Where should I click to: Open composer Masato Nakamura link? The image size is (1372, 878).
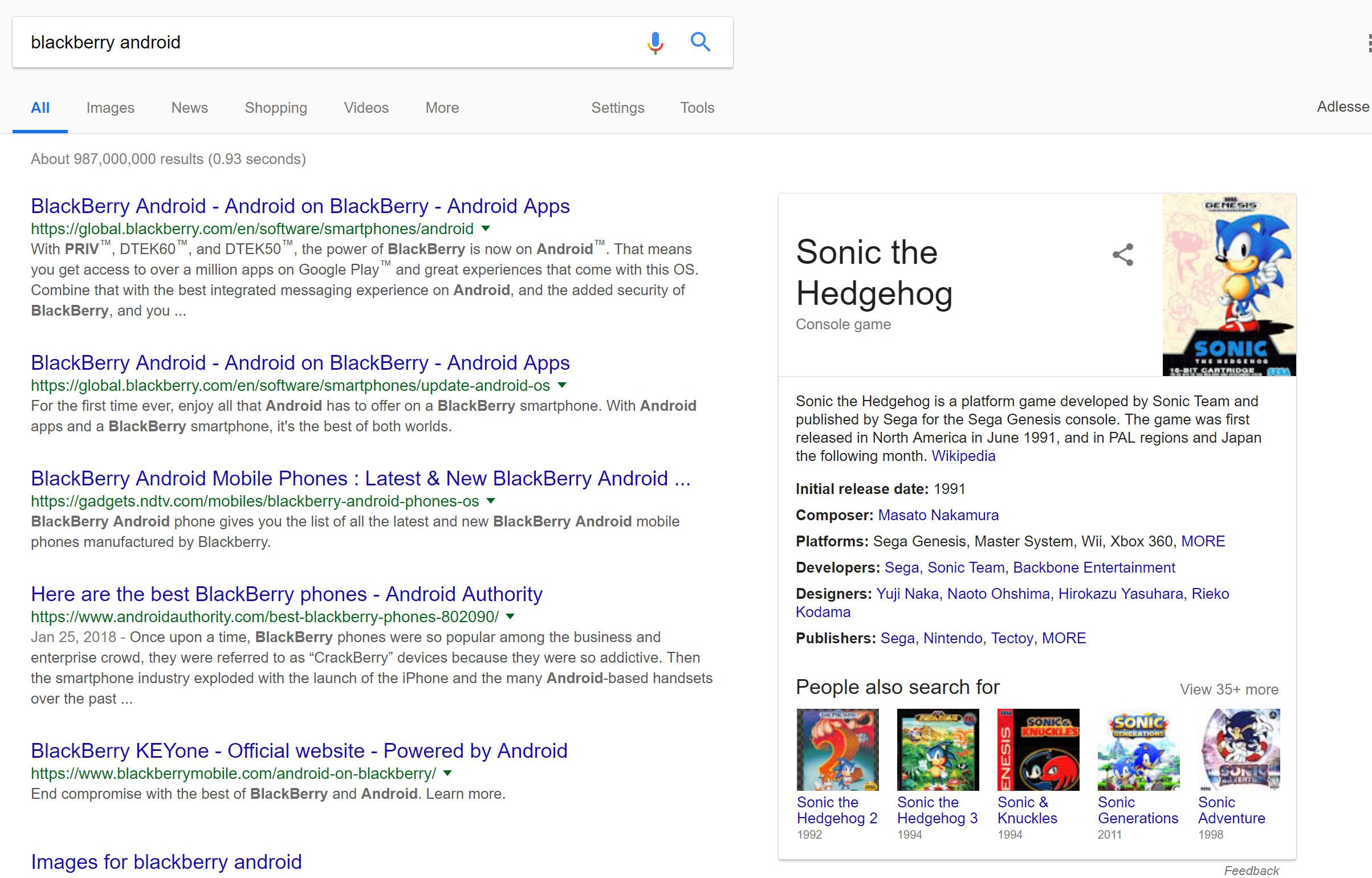click(938, 516)
